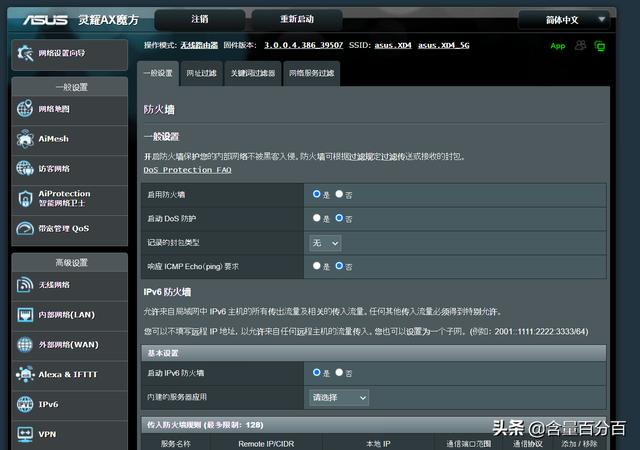Click the 基本设置 section header
640x450 pixels.
373,353
